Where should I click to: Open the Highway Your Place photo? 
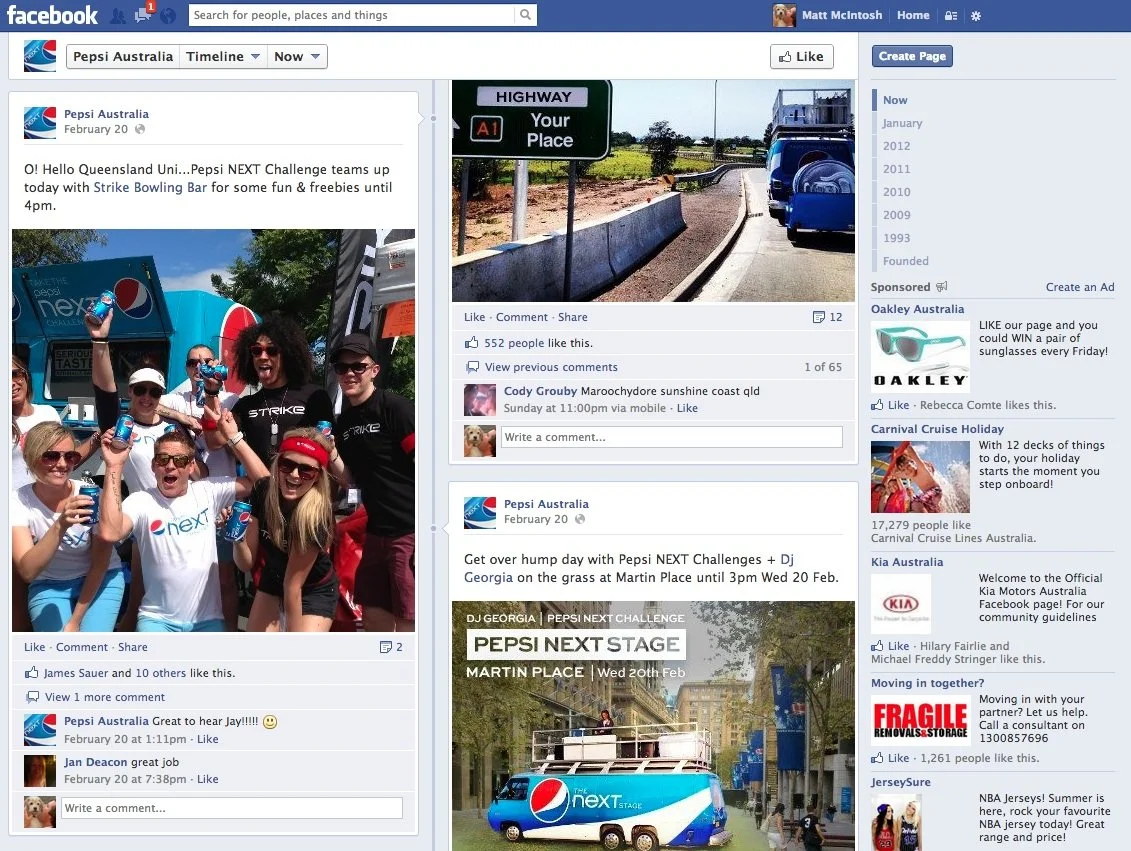coord(653,190)
